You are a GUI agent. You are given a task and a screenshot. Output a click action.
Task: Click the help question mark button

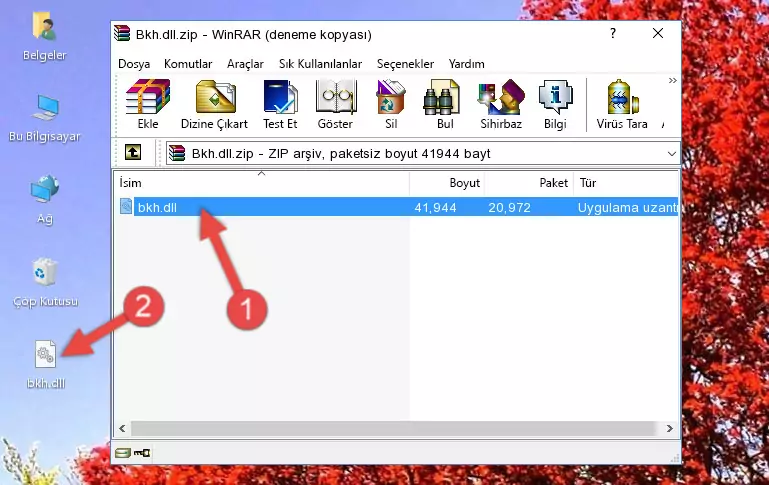pyautogui.click(x=613, y=33)
